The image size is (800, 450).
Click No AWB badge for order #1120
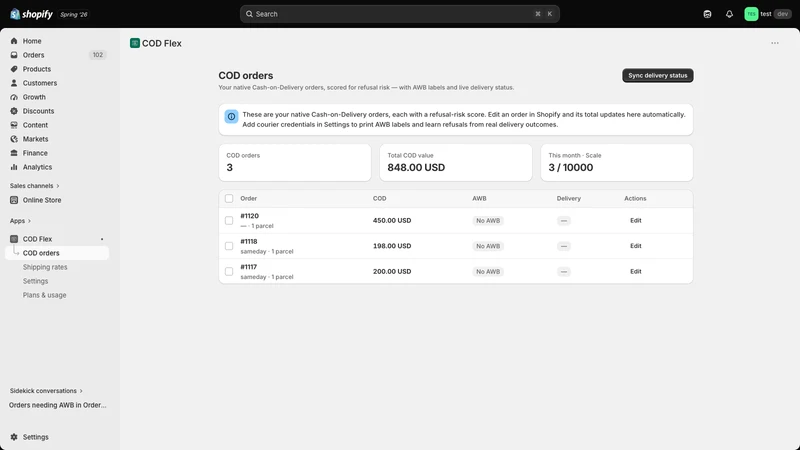(488, 221)
